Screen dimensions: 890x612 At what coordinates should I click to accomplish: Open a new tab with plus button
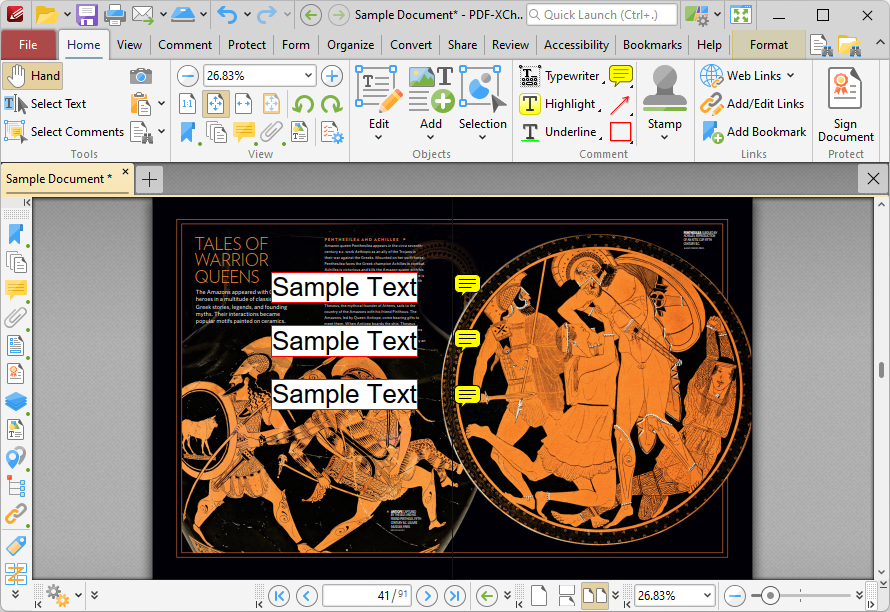point(149,180)
